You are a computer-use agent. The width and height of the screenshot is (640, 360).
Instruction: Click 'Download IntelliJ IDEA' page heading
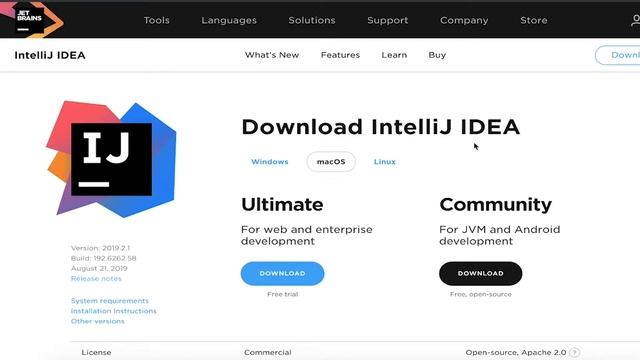380,127
